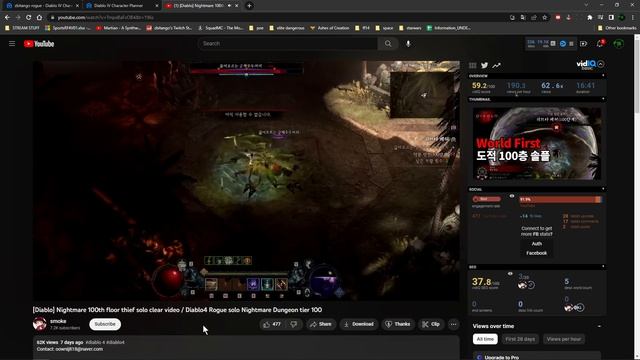Collapse the Social section arrow

tap(603, 189)
